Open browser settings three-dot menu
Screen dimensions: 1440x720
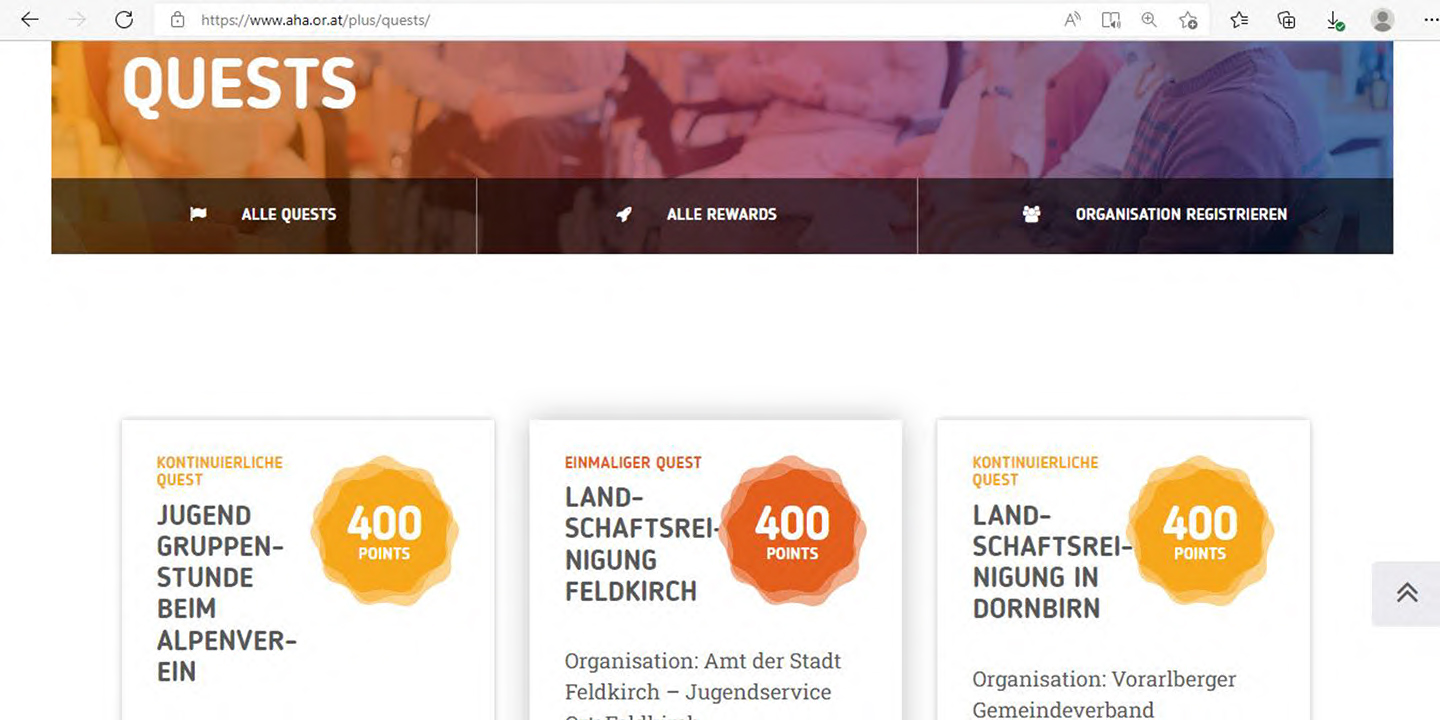(x=1430, y=20)
